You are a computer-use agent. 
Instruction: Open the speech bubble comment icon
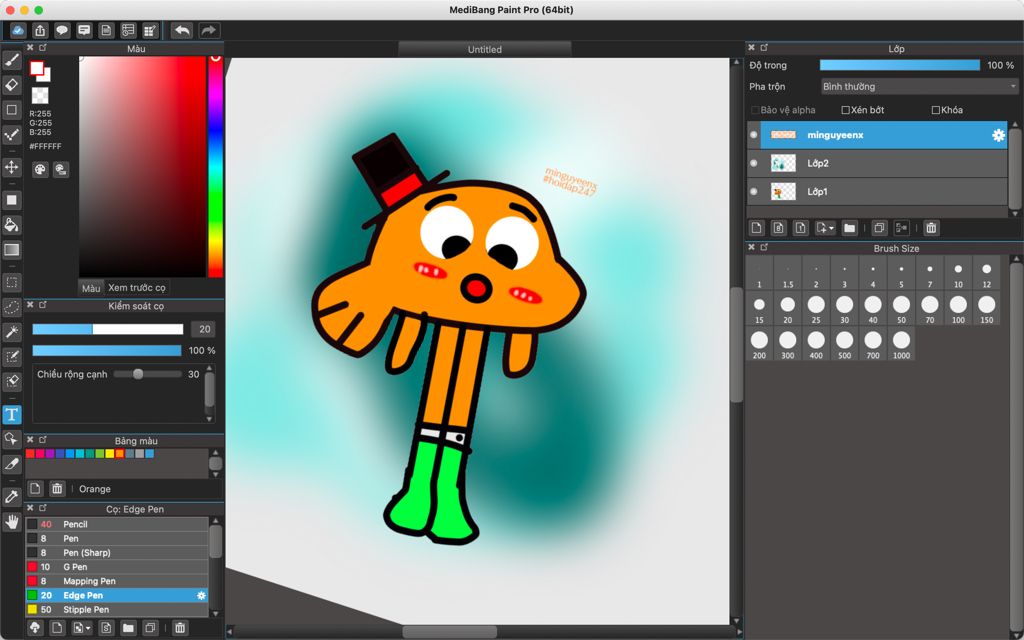62,30
